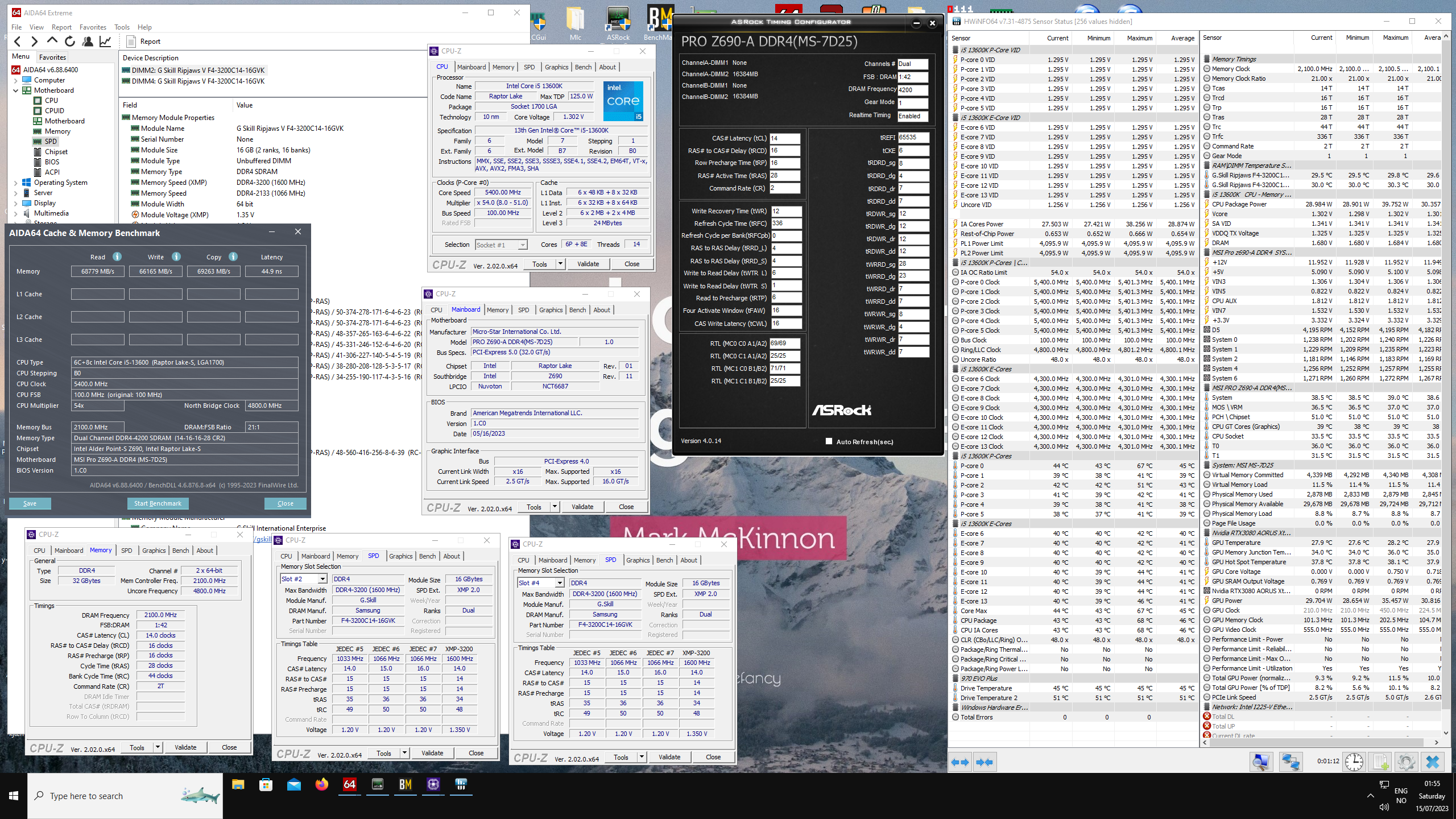Click Windows Start button
The width and height of the screenshot is (1456, 819).
[14, 796]
